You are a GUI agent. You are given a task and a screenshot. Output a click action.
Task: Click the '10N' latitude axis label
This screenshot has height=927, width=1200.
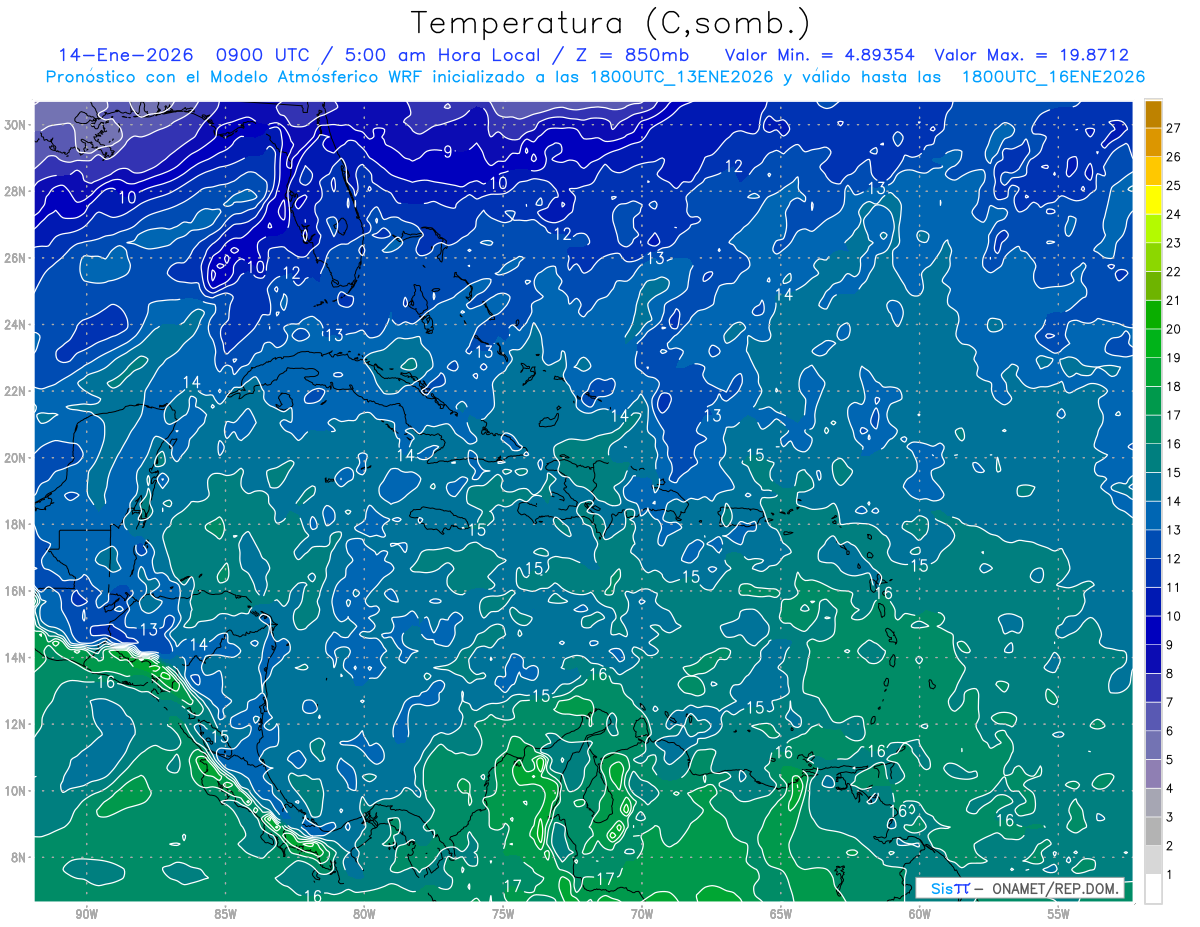click(x=17, y=791)
